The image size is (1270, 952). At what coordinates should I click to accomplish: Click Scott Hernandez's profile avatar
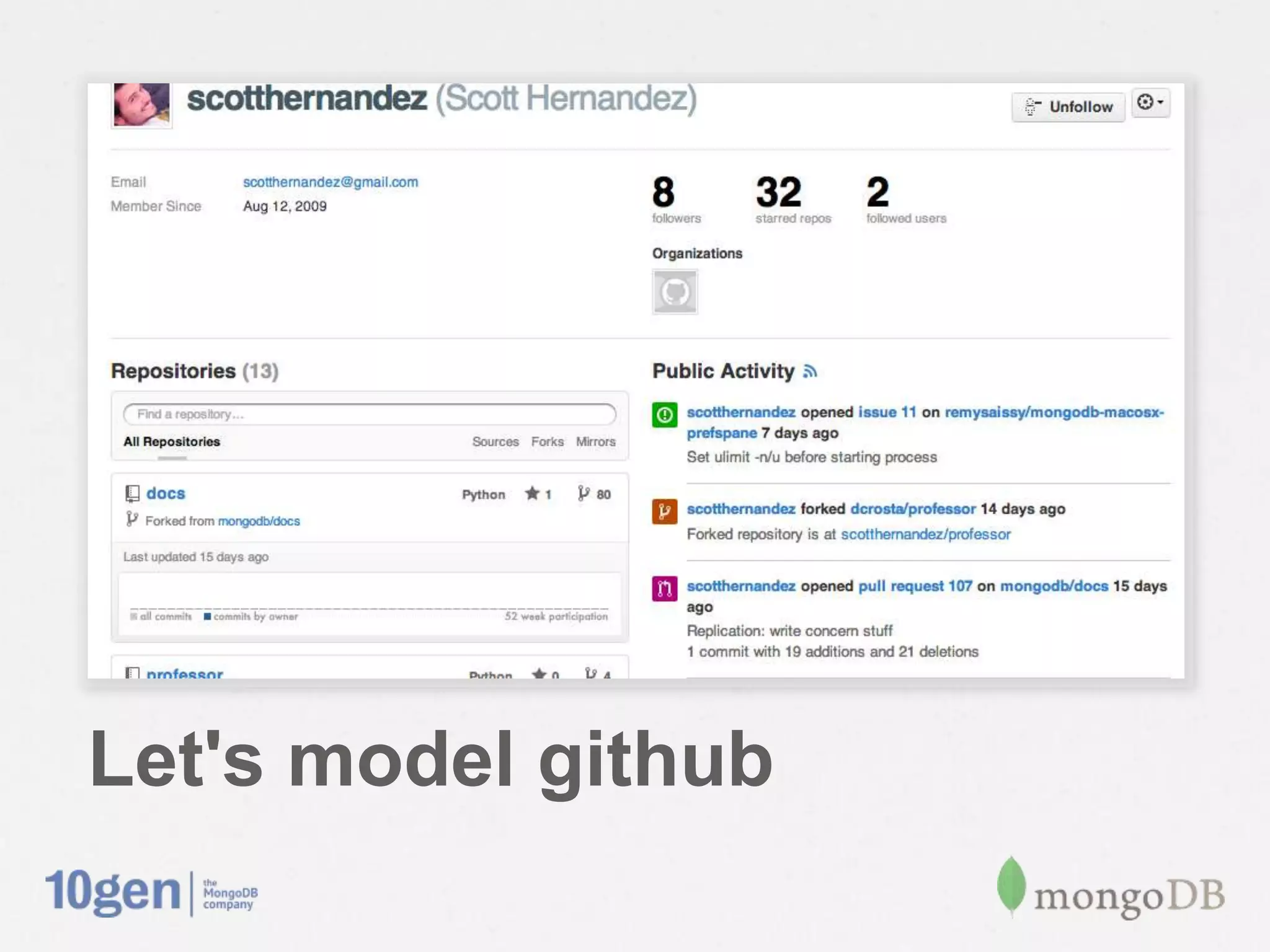(x=141, y=105)
